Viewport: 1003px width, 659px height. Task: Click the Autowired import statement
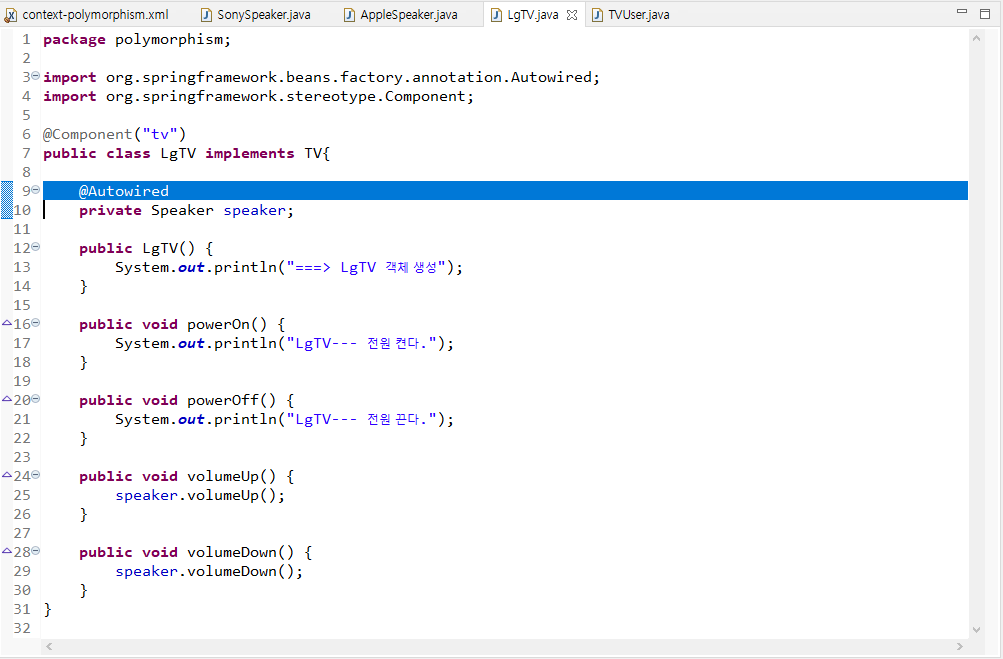(x=321, y=77)
